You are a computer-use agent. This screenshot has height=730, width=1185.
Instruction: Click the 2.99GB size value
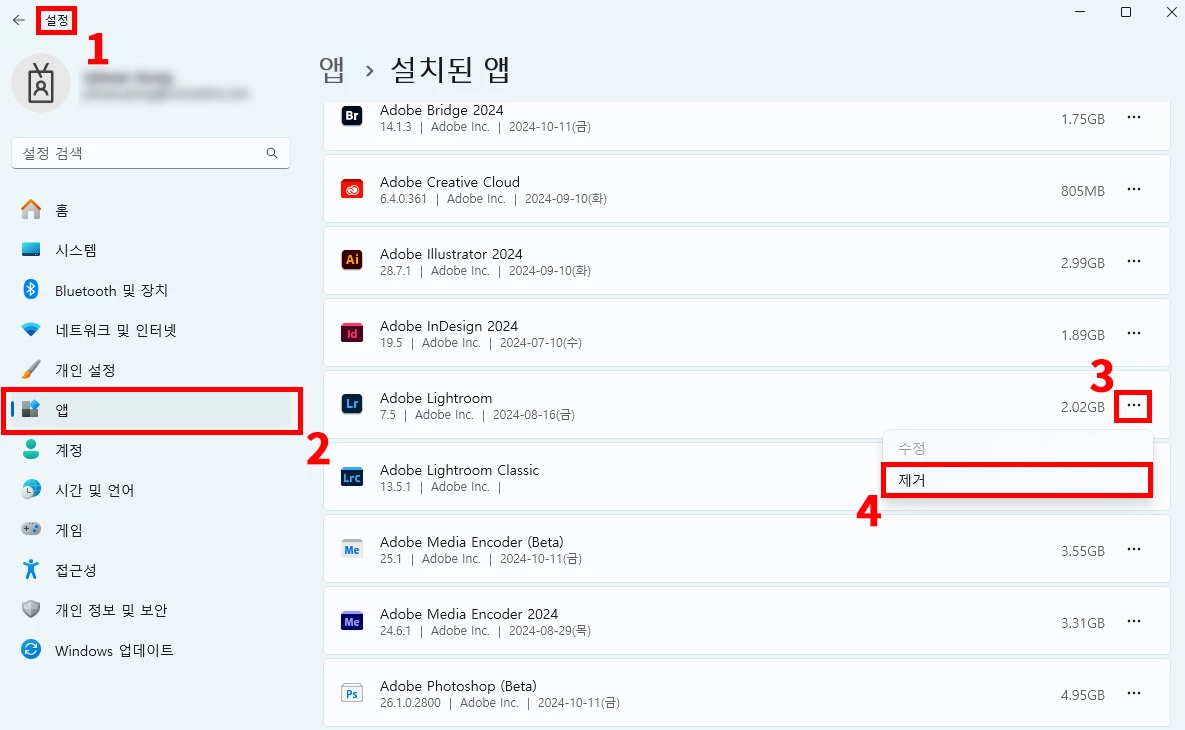[1082, 263]
